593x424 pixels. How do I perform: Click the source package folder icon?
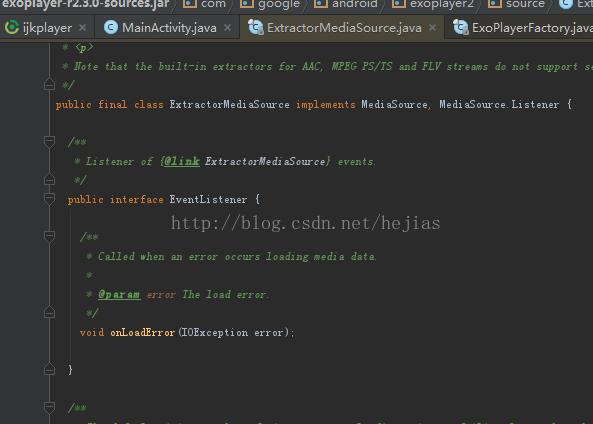pos(495,3)
